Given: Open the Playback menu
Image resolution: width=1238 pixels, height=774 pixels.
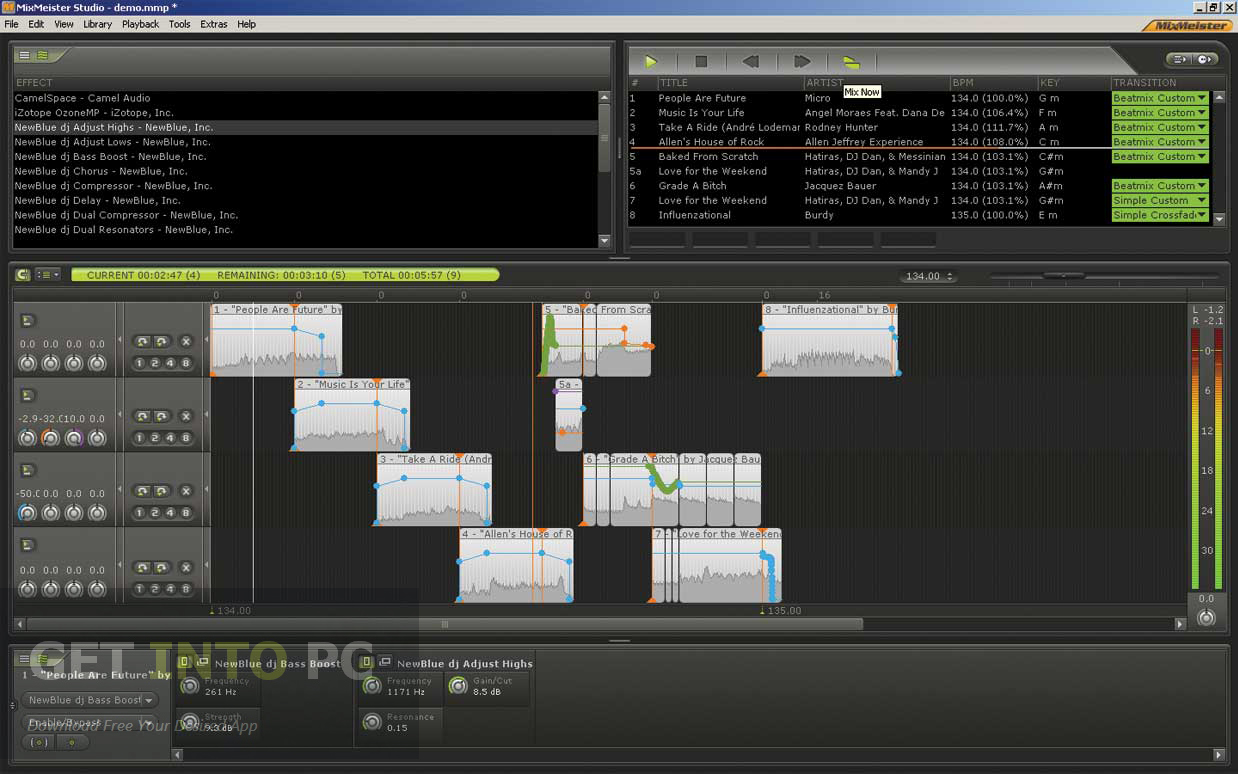Looking at the screenshot, I should [140, 24].
